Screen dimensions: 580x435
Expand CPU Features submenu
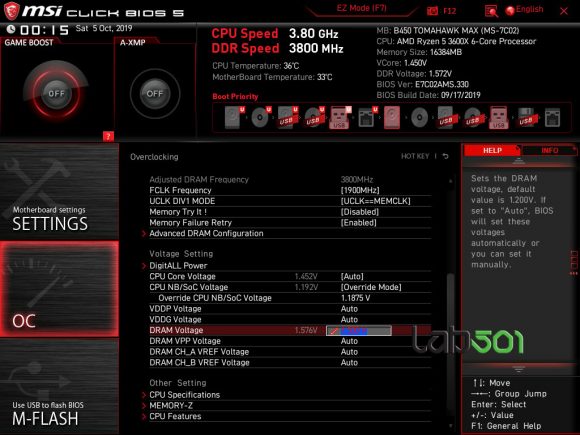(x=175, y=416)
